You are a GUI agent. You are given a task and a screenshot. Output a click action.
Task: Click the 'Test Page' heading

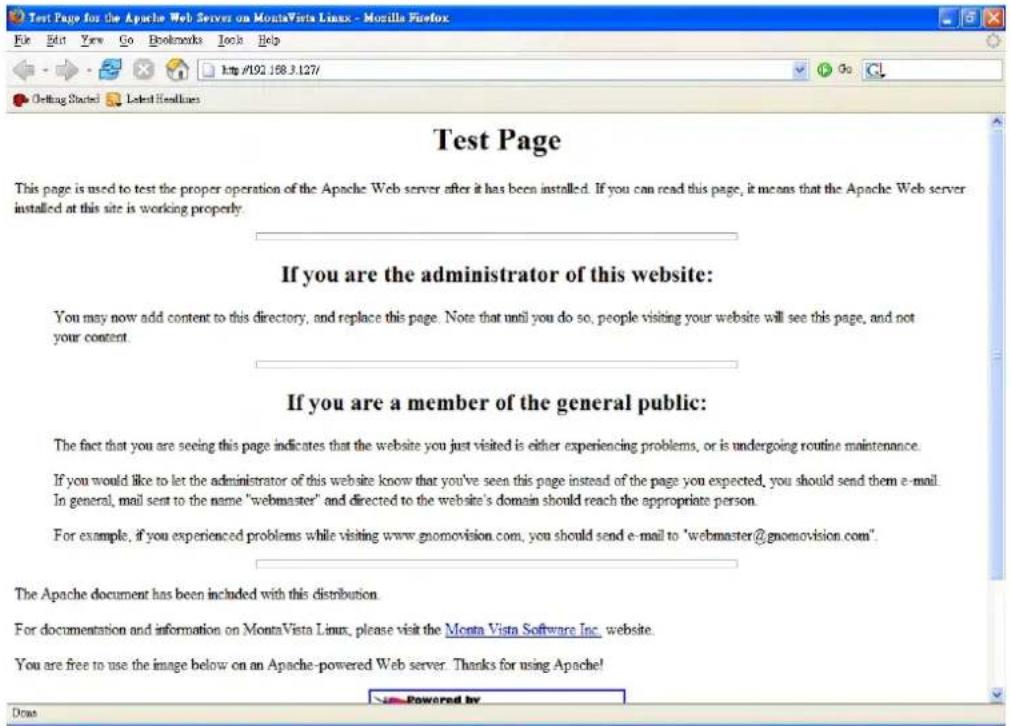(x=497, y=140)
